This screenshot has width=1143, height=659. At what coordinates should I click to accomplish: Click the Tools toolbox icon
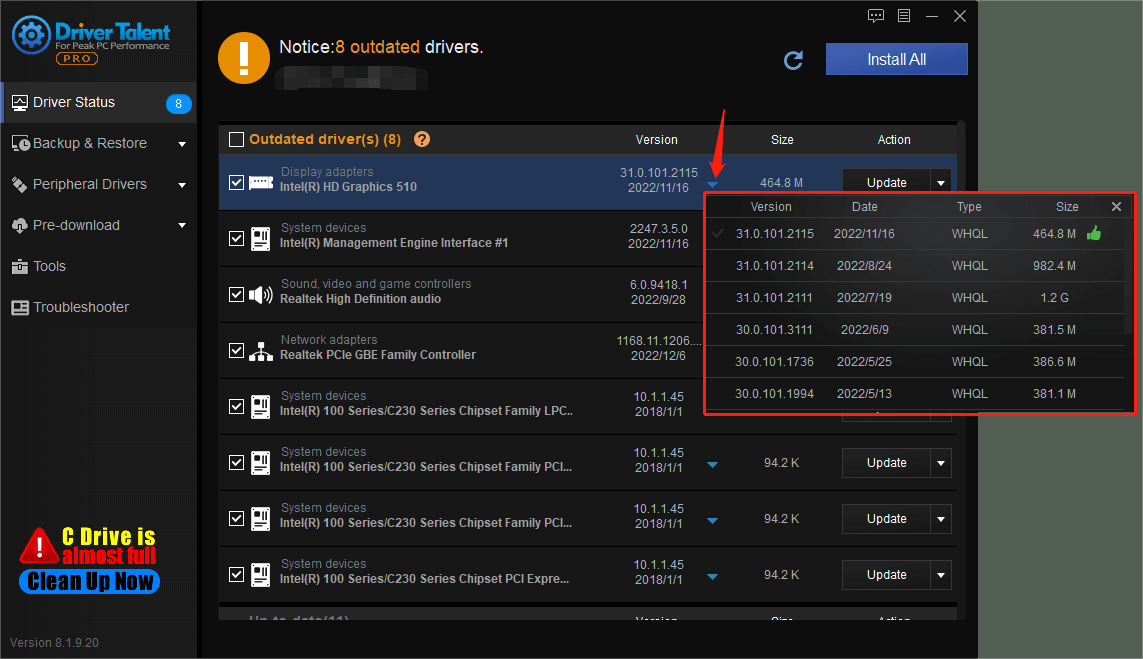pyautogui.click(x=20, y=267)
